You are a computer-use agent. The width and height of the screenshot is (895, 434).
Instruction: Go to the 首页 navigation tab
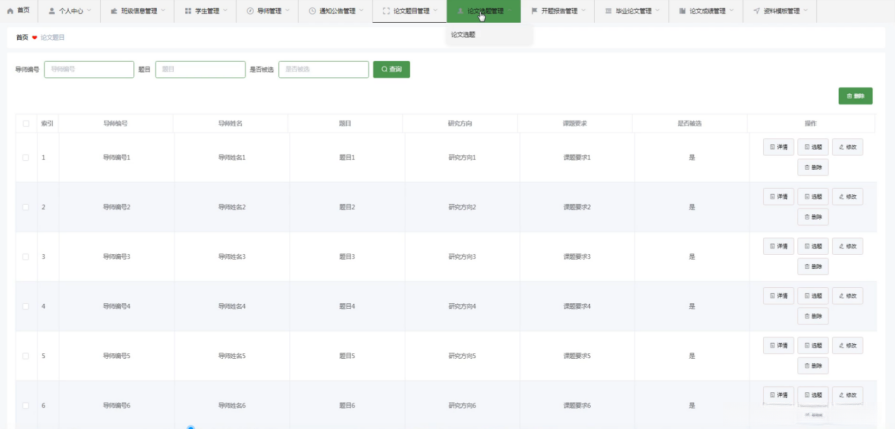click(19, 11)
